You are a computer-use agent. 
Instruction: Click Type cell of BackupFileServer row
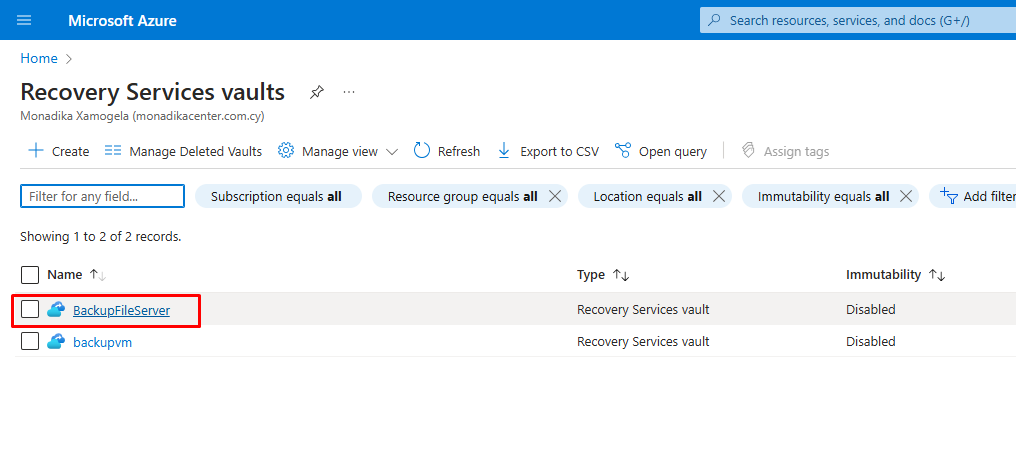click(x=643, y=310)
